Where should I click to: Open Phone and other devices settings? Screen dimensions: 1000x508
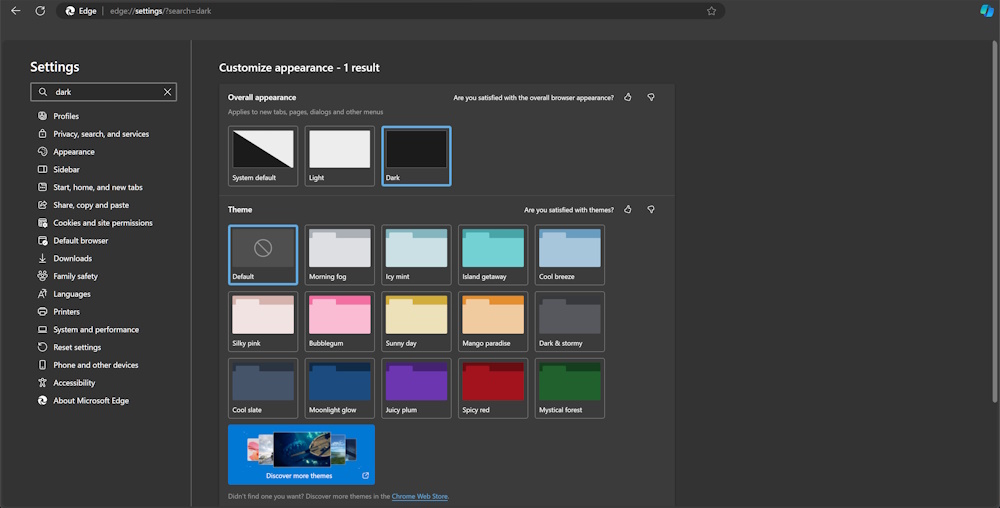tap(88, 365)
